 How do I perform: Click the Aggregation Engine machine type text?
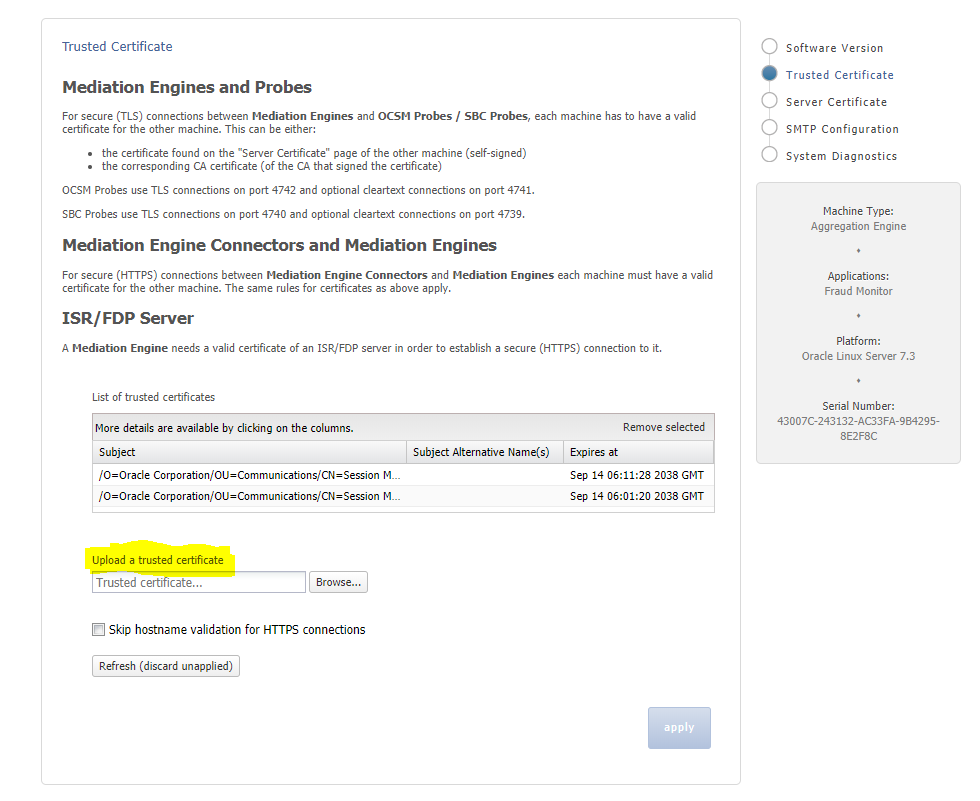tap(858, 227)
